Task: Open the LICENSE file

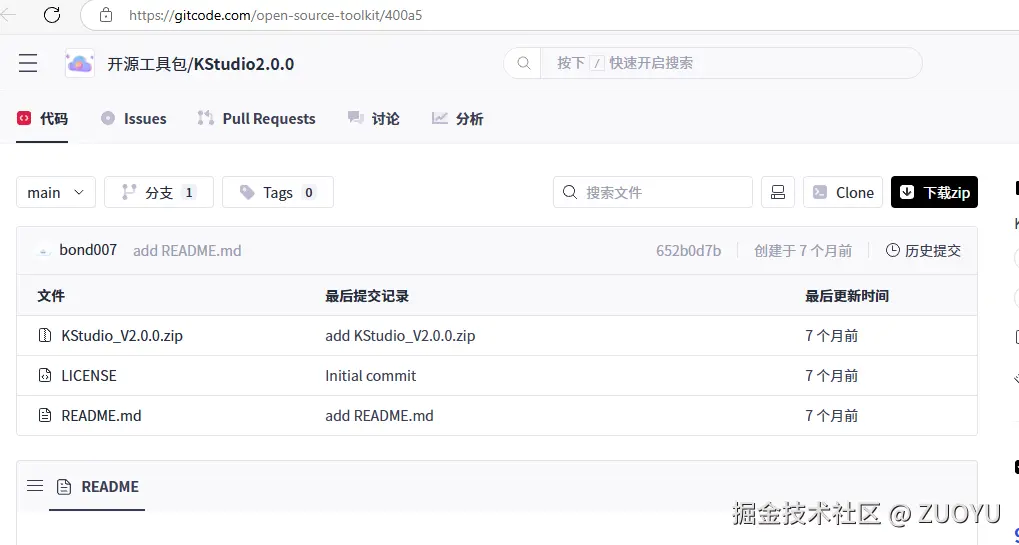Action: (89, 375)
